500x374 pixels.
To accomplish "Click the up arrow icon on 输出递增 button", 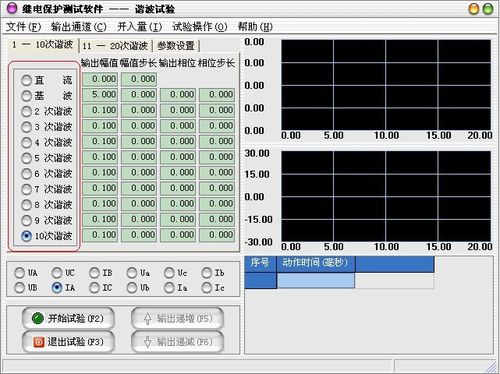I will click(148, 319).
